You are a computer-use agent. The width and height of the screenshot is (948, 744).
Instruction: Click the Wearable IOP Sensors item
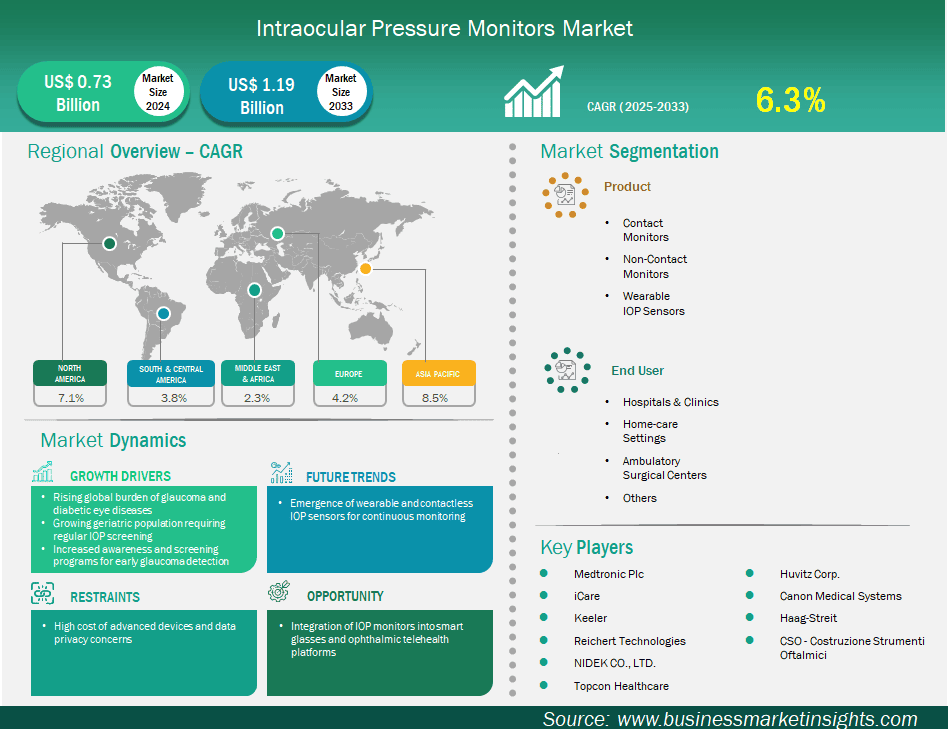click(x=653, y=303)
